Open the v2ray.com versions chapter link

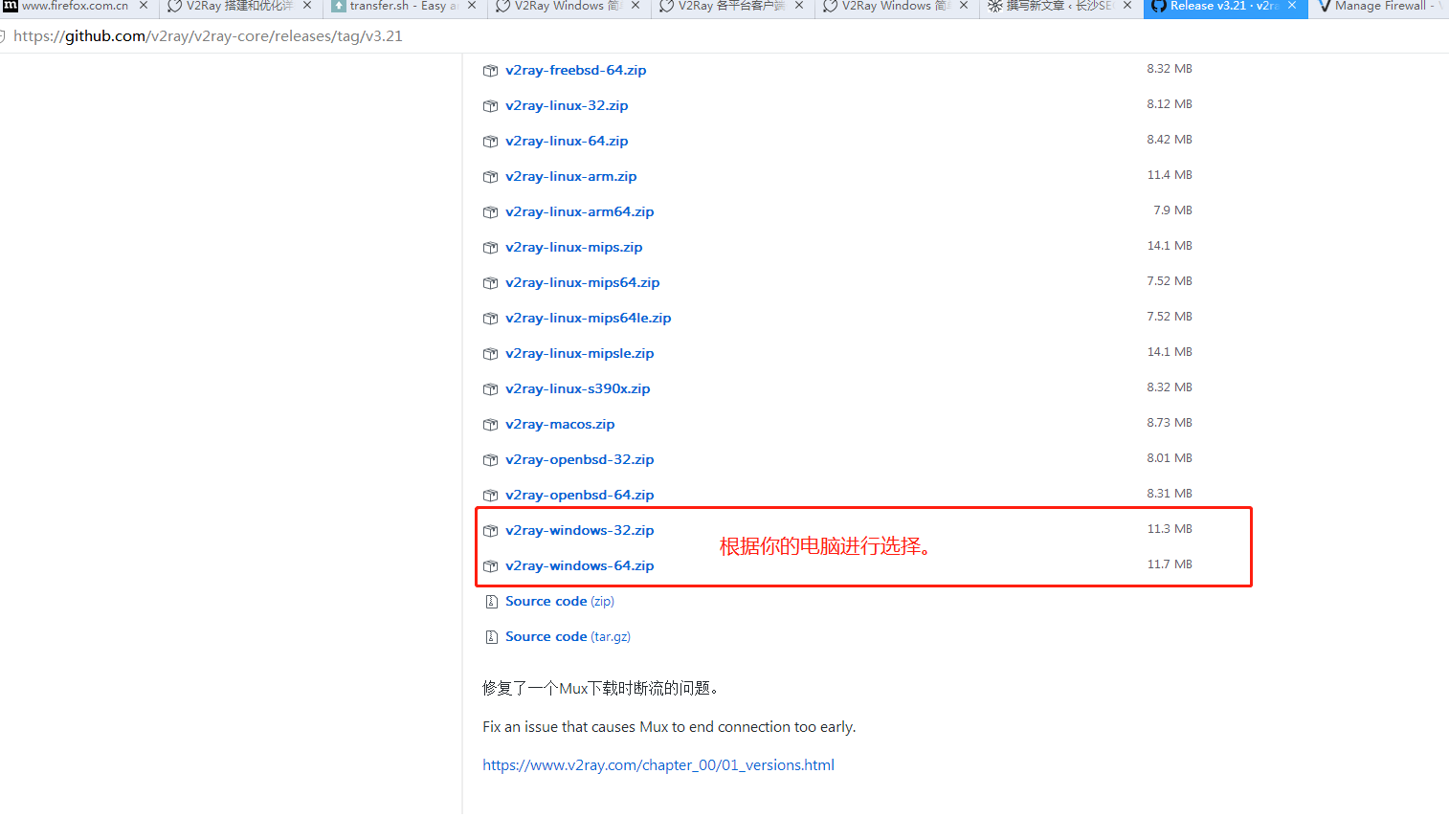pos(658,765)
